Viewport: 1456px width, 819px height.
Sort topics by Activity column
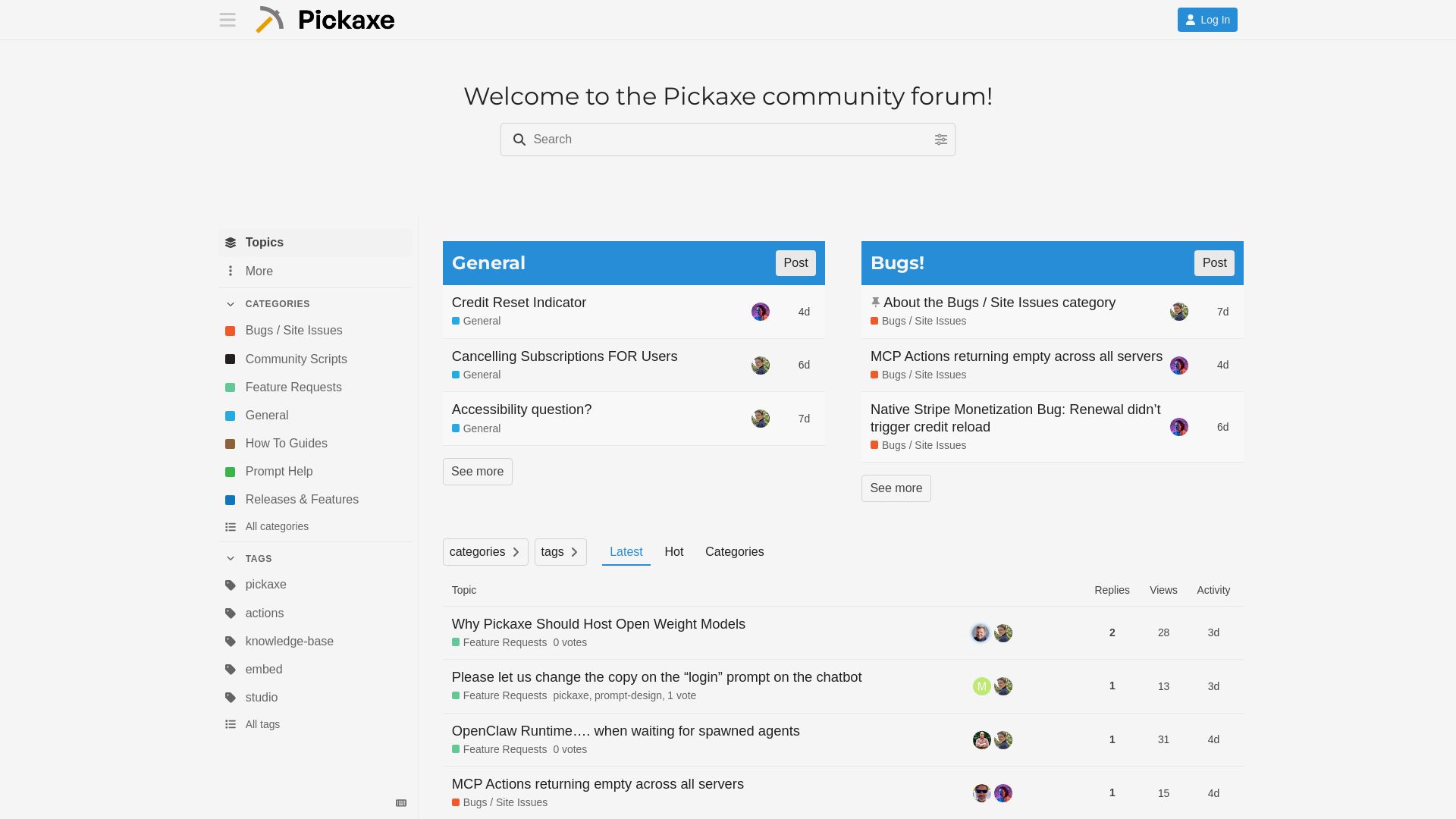[1213, 590]
